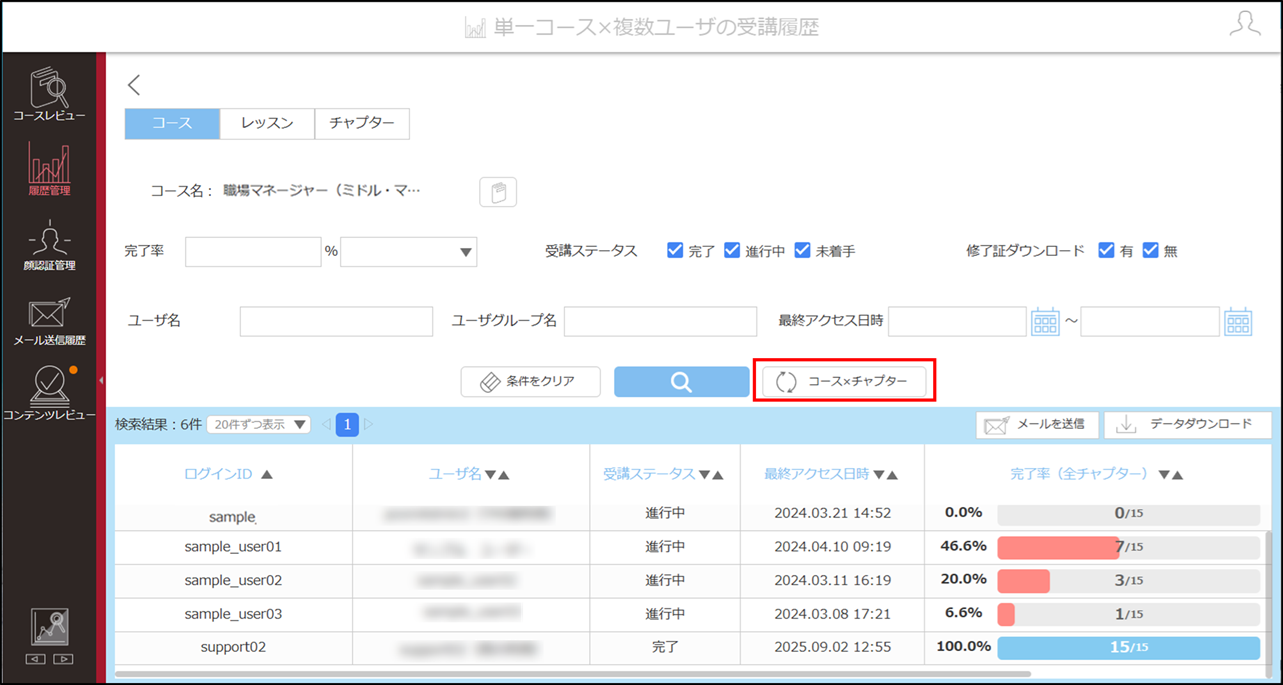Click the horizontal scrollbar below the table
The image size is (1283, 685).
[572, 675]
